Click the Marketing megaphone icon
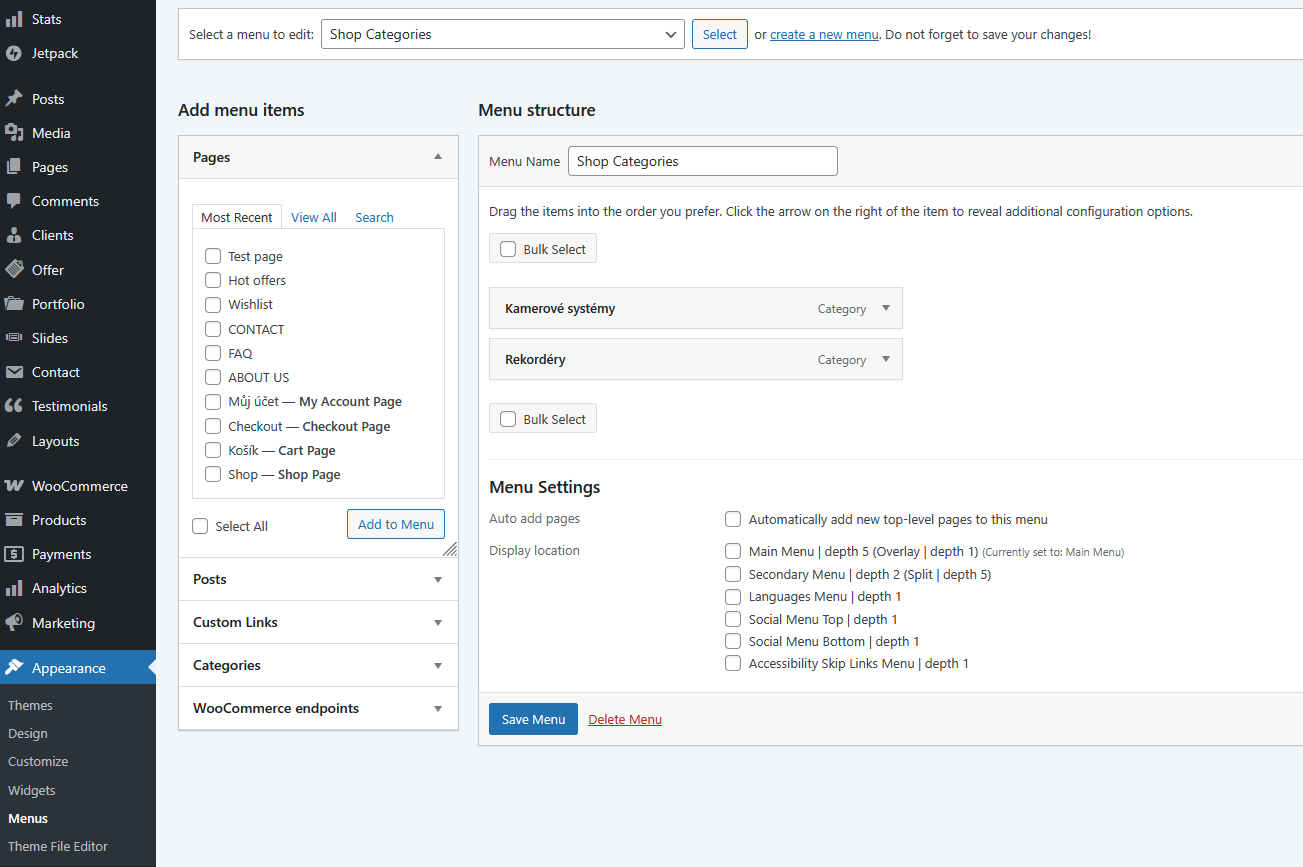Image resolution: width=1303 pixels, height=867 pixels. (x=14, y=623)
